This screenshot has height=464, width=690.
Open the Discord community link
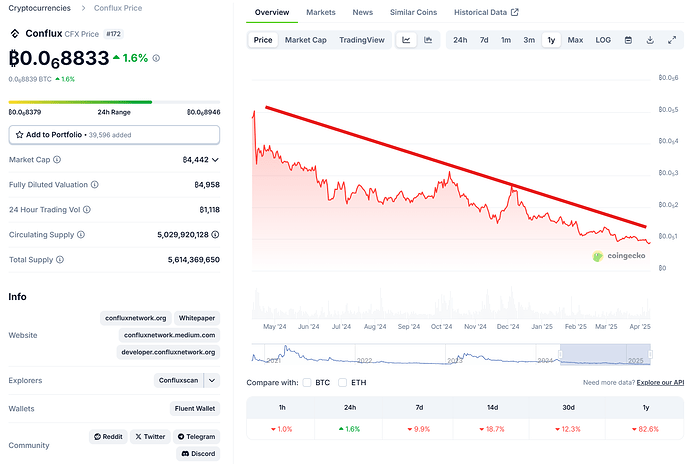click(198, 453)
